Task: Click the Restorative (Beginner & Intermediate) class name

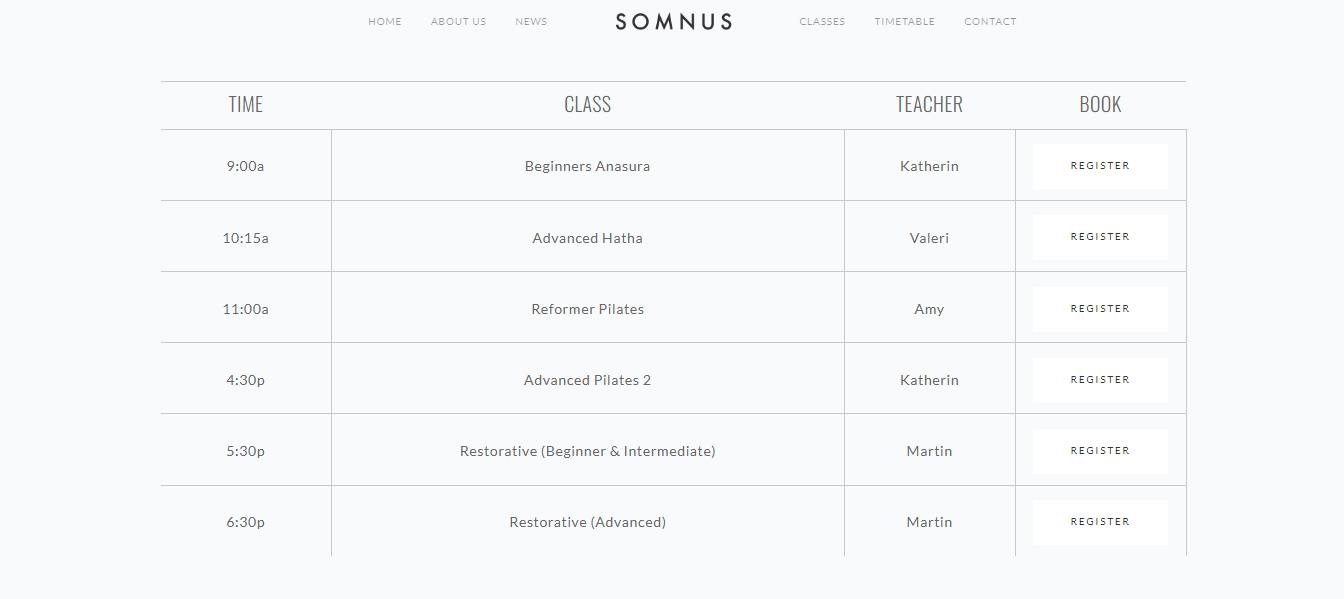Action: coord(587,451)
